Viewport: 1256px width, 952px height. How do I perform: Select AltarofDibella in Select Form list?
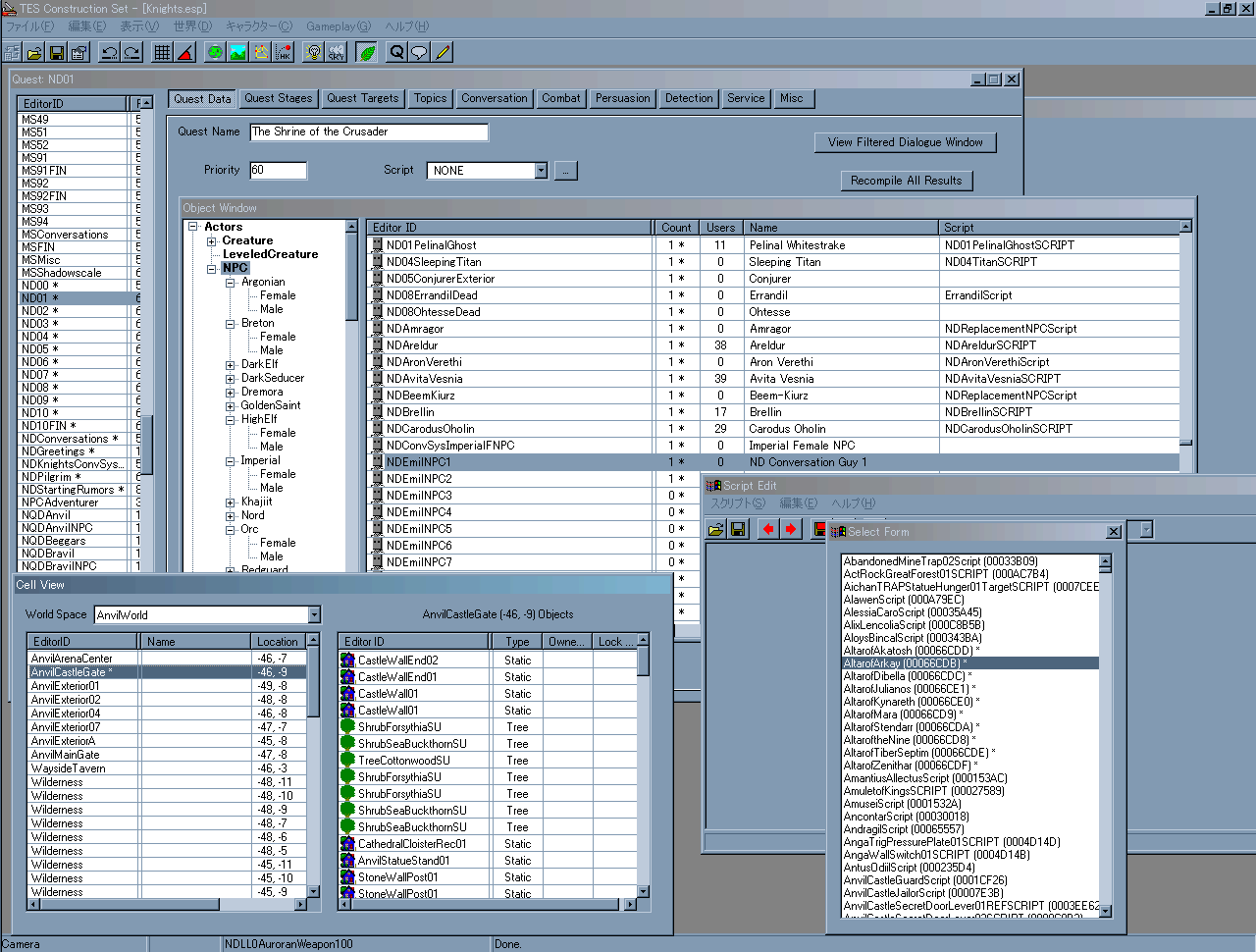click(908, 676)
